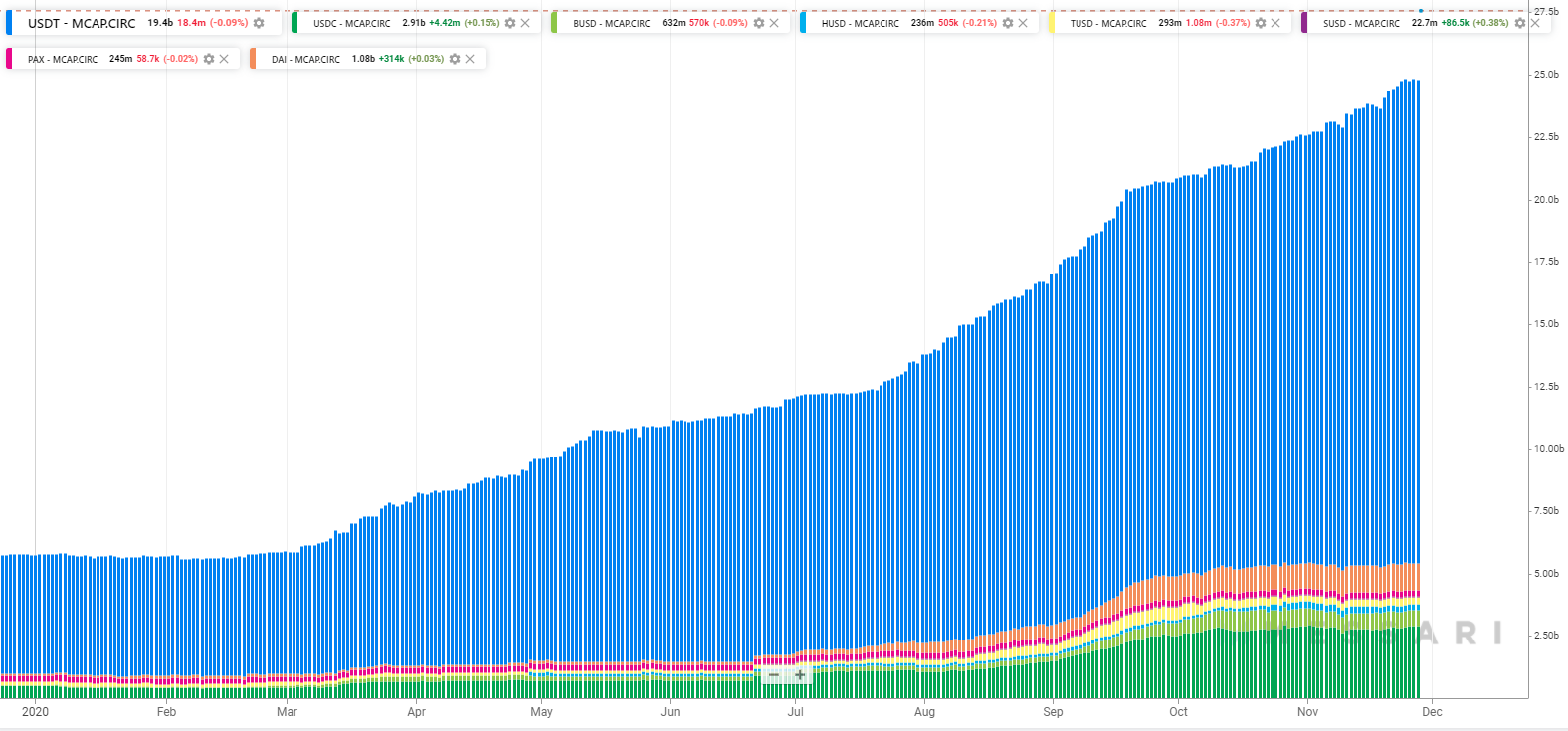Open settings gear for PAX series
Screen dimensions: 1568x731
(x=209, y=59)
